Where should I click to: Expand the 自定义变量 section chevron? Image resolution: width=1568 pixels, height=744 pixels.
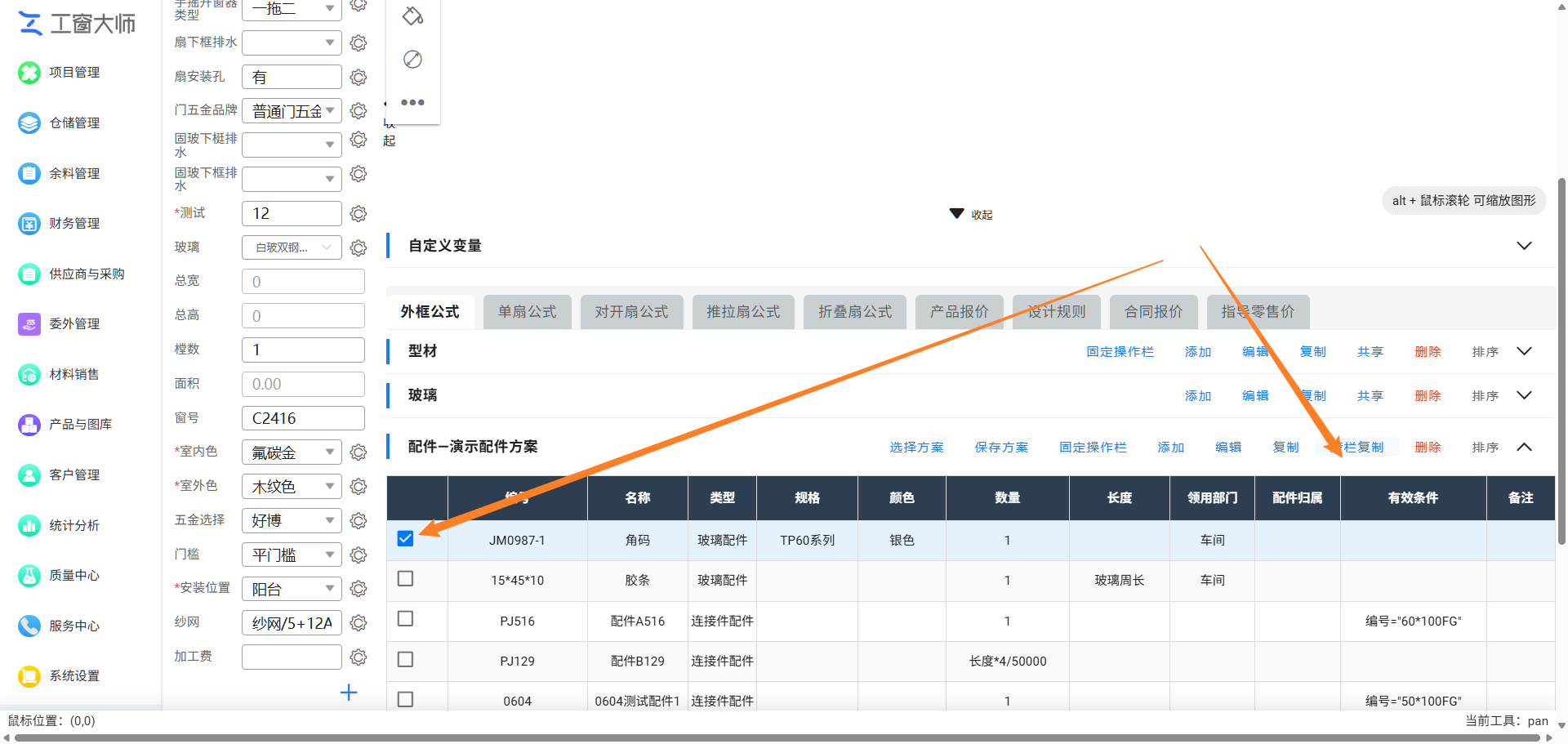click(x=1524, y=246)
